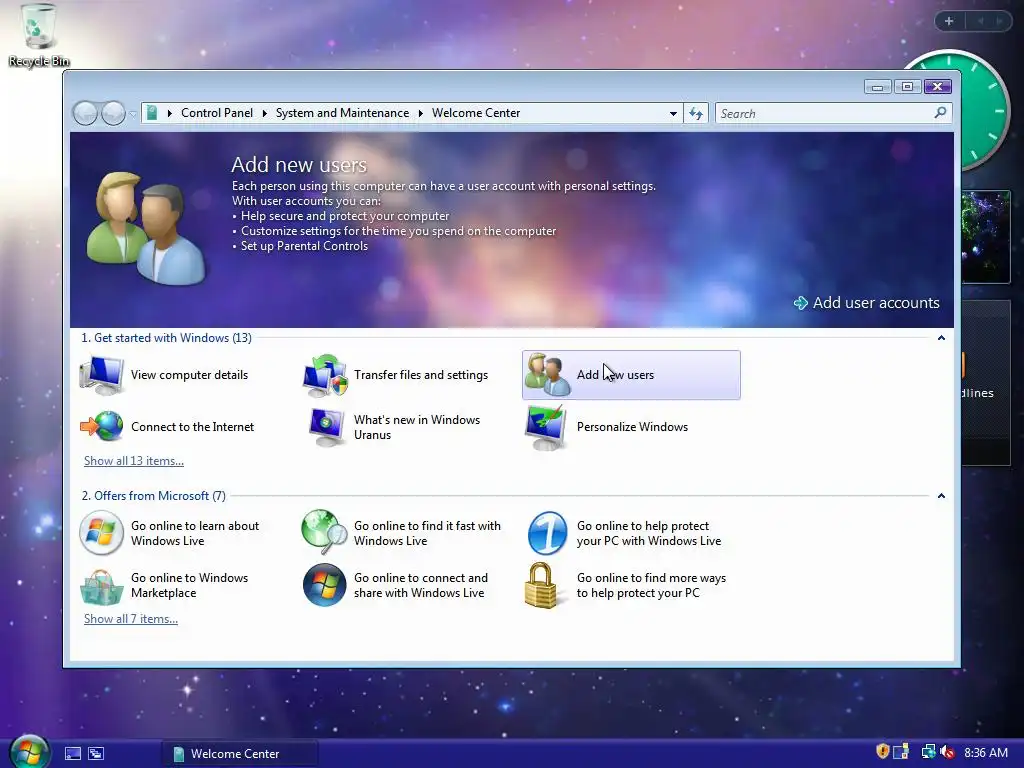1024x768 pixels.
Task: Click System and Maintenance breadcrumb
Action: tap(342, 113)
